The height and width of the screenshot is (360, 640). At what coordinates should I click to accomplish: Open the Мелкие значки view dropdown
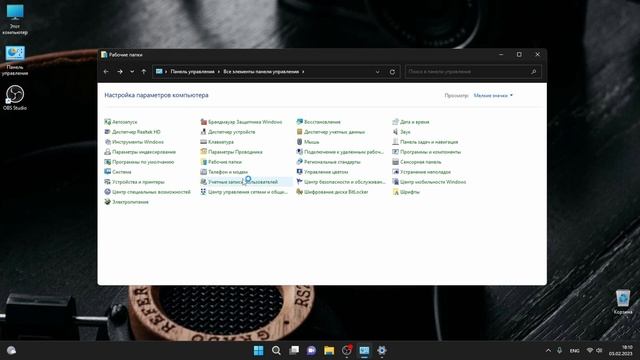click(493, 96)
